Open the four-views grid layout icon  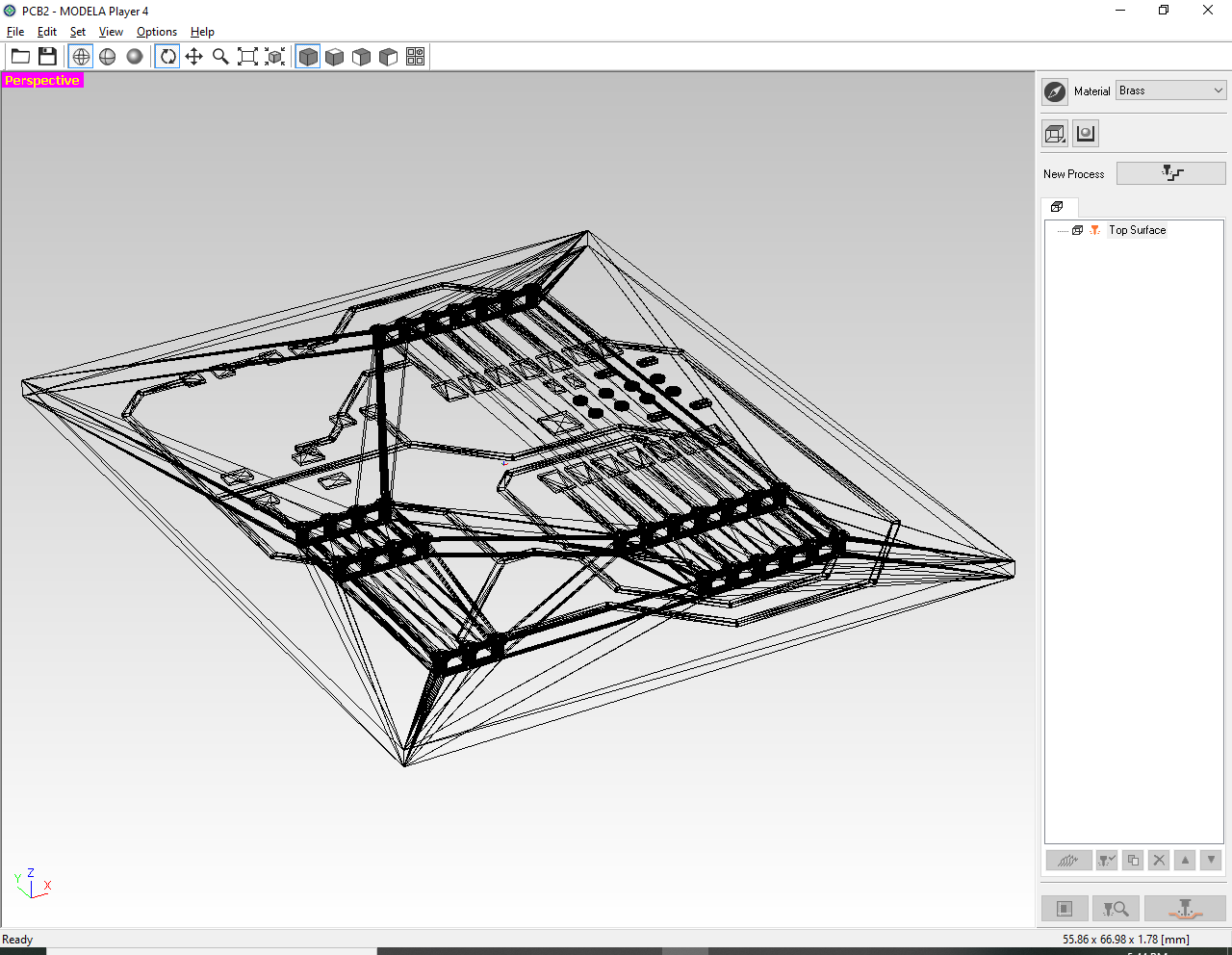pyautogui.click(x=415, y=56)
